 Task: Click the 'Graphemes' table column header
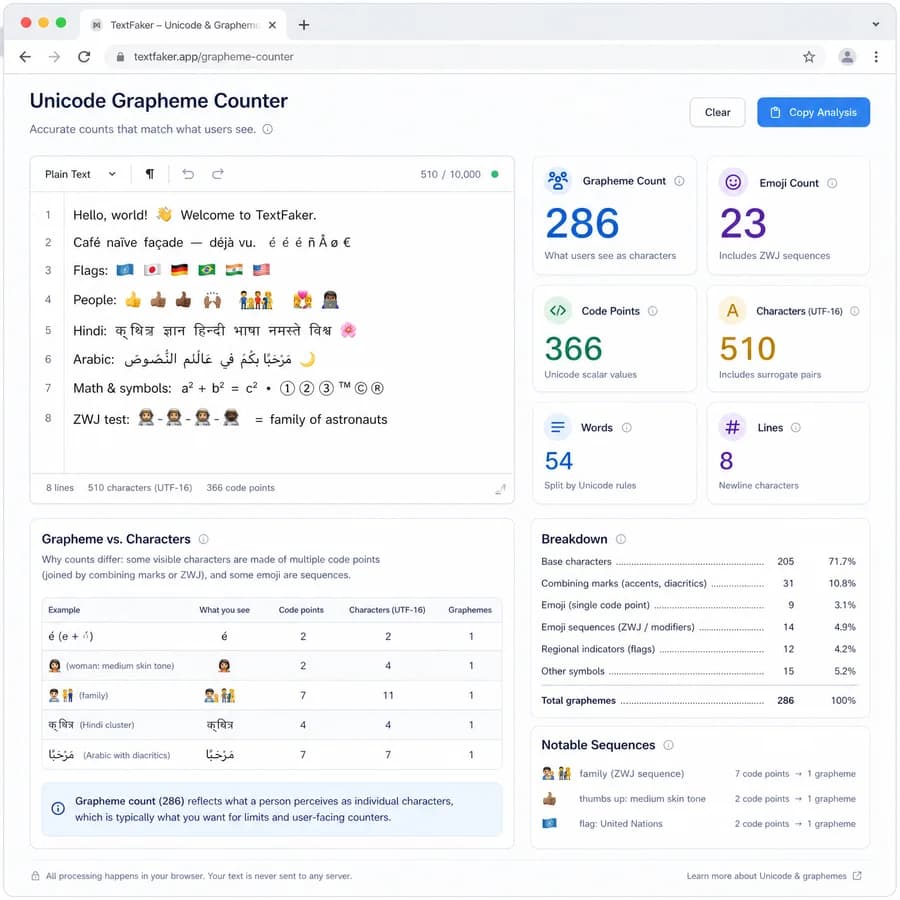click(470, 610)
